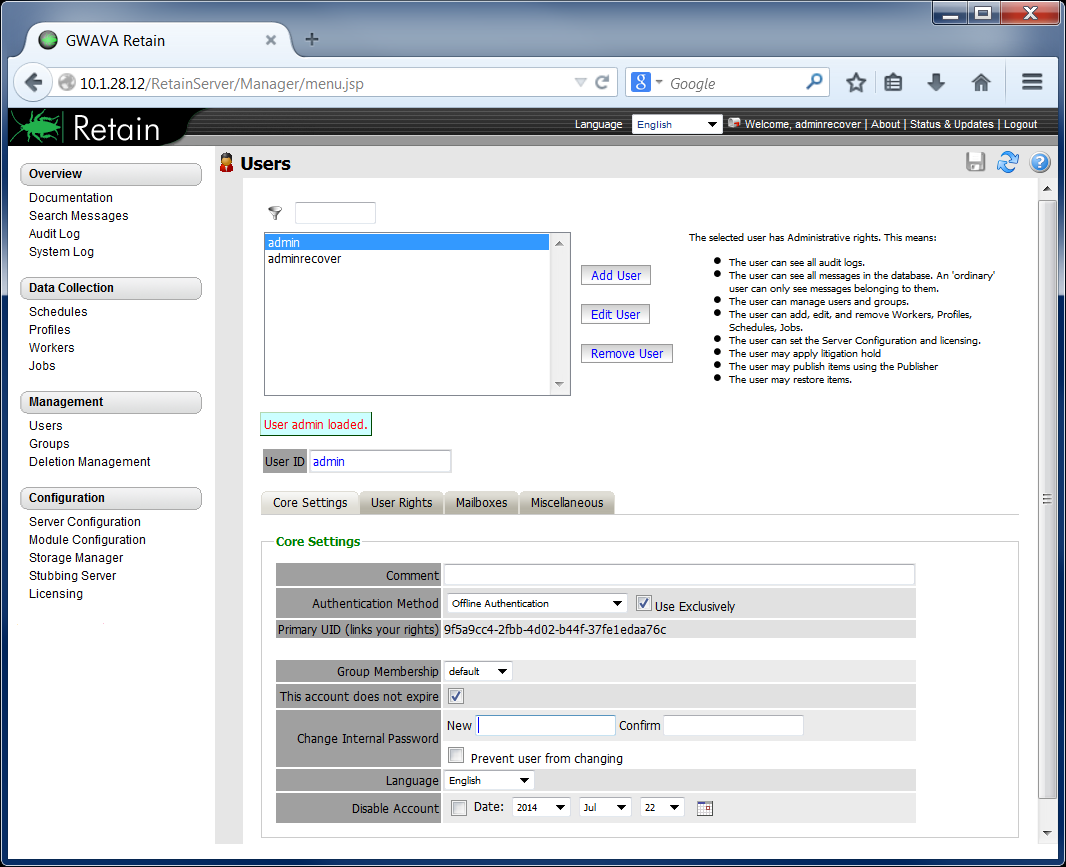Go back with the browser back arrow
1066x867 pixels.
click(33, 82)
